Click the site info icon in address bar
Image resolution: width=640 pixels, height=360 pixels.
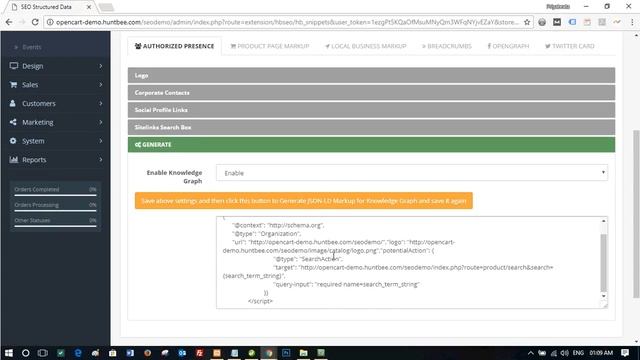(50, 22)
